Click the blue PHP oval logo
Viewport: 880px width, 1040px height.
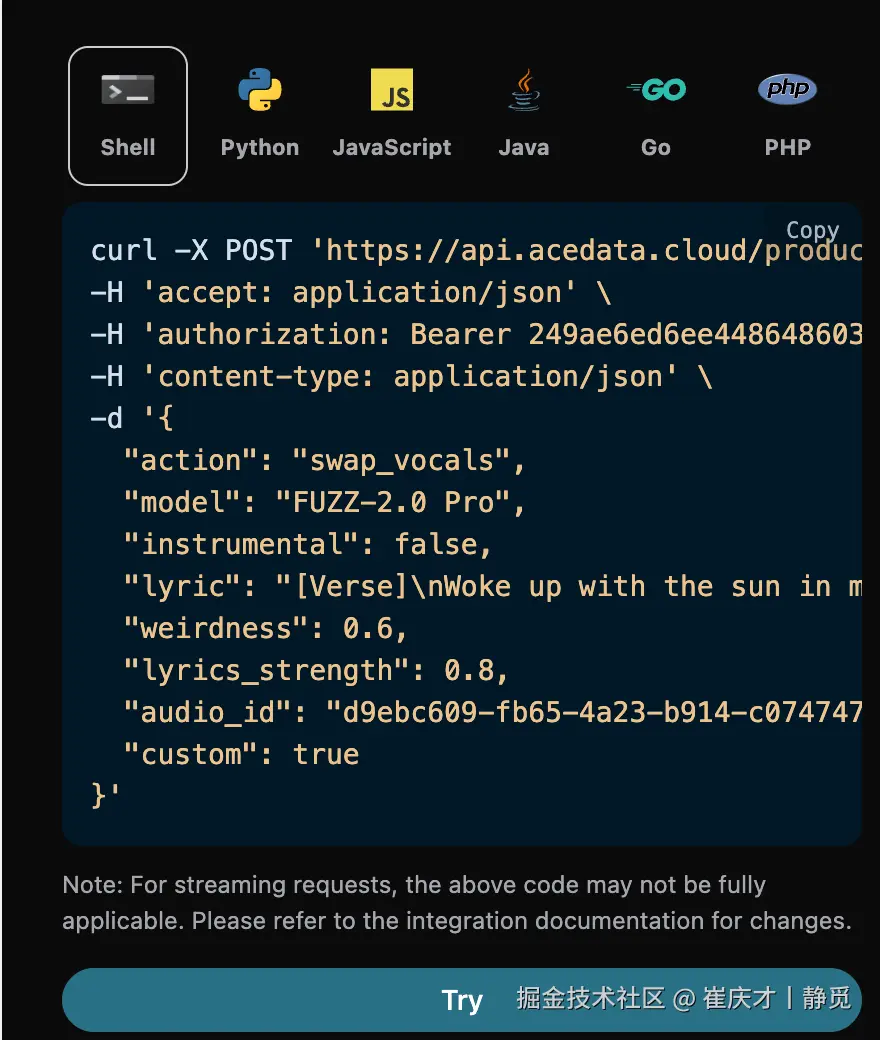point(788,91)
